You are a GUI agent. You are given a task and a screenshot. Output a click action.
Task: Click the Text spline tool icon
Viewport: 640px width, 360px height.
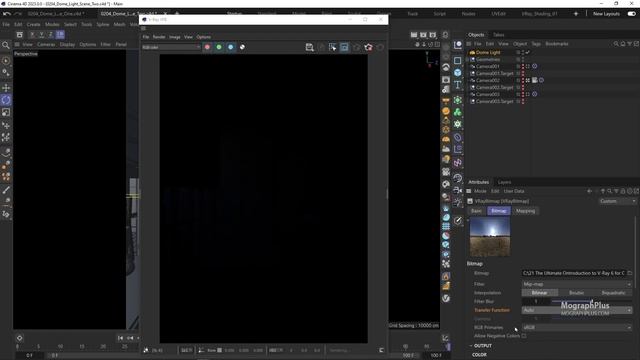tap(458, 85)
